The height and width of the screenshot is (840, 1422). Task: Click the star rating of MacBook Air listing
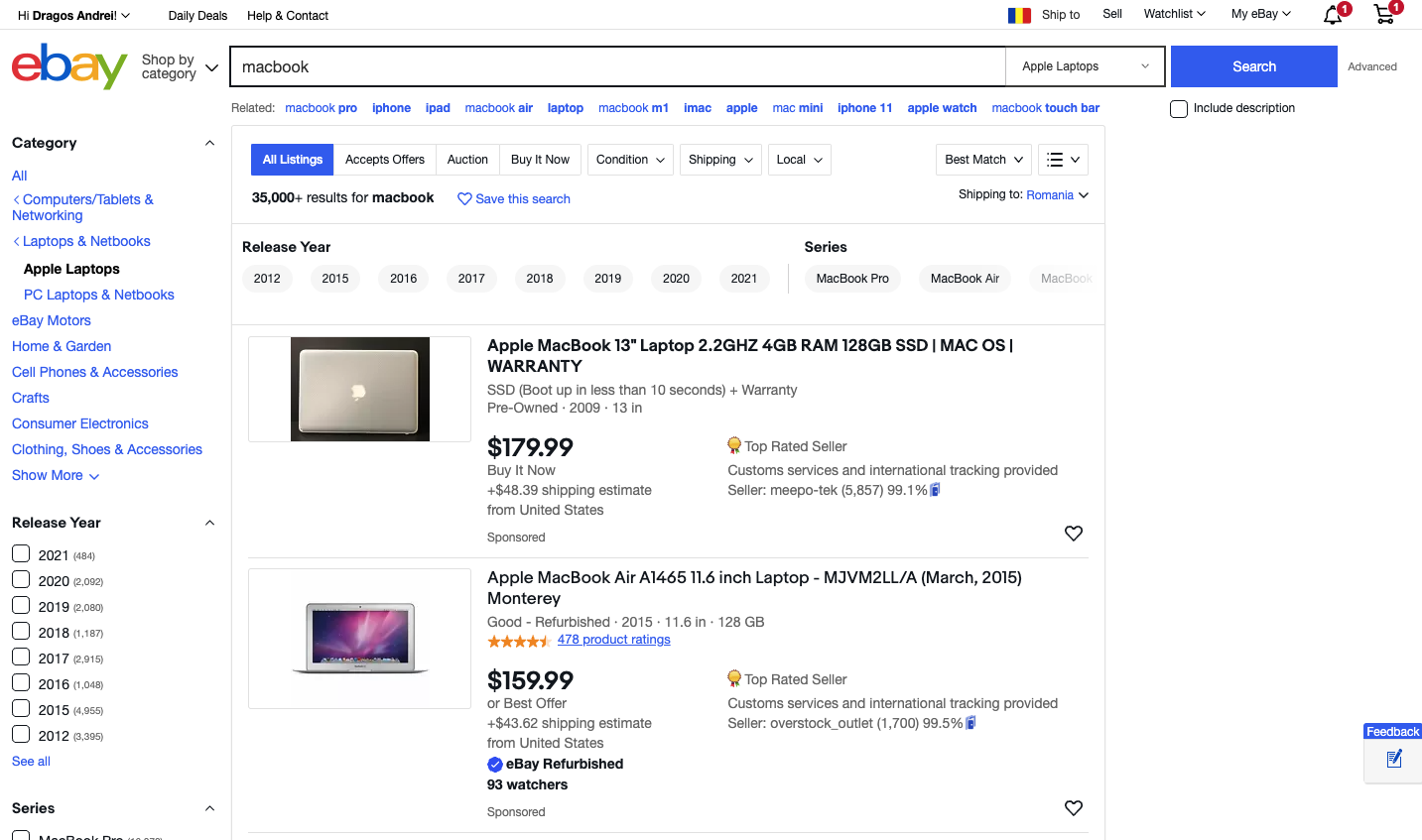point(519,641)
